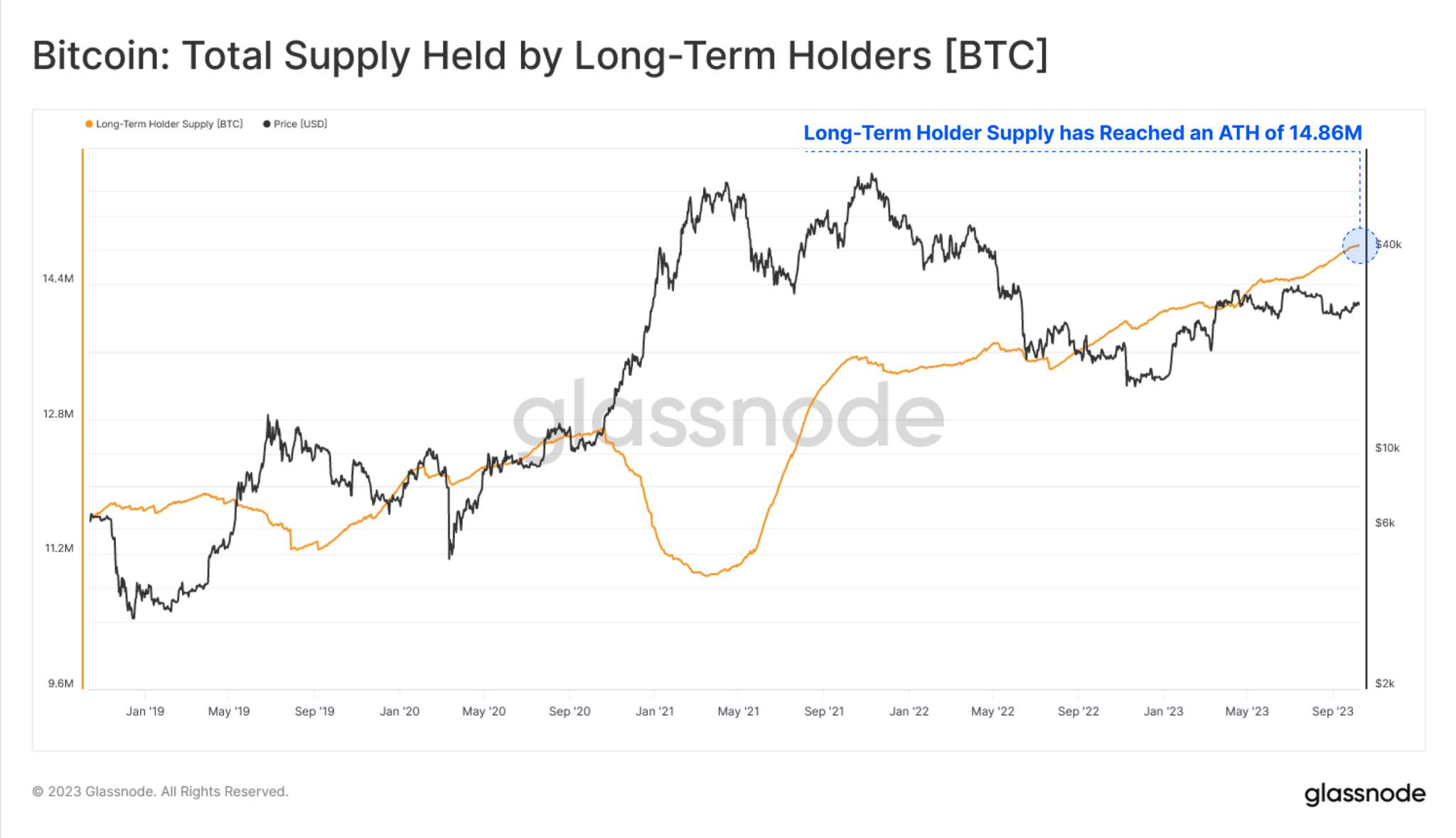Click the May '22 x-axis label
Viewport: 1456px width, 838px height.
(x=992, y=711)
